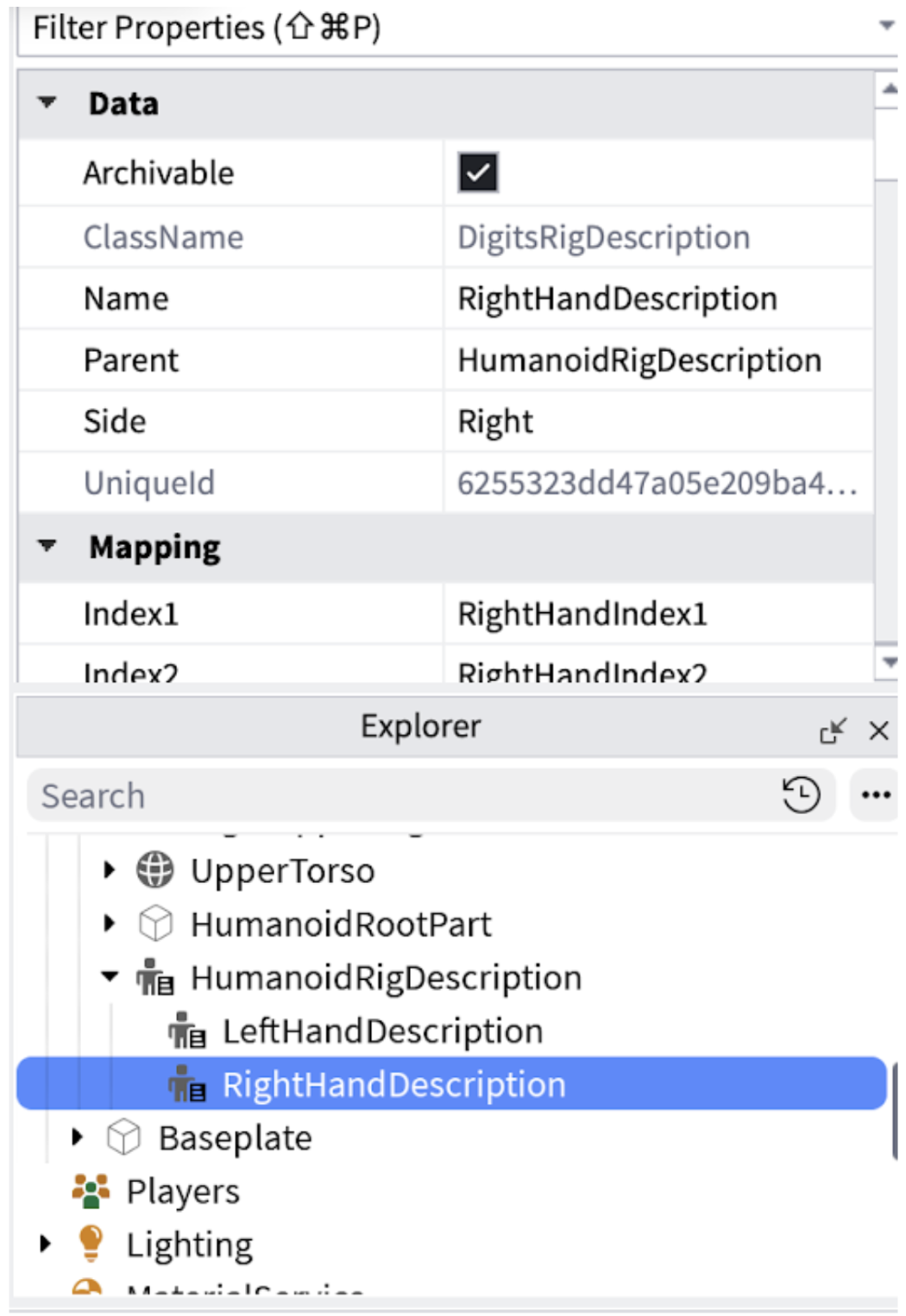Click the Explorer panel title bar

pyautogui.click(x=420, y=727)
